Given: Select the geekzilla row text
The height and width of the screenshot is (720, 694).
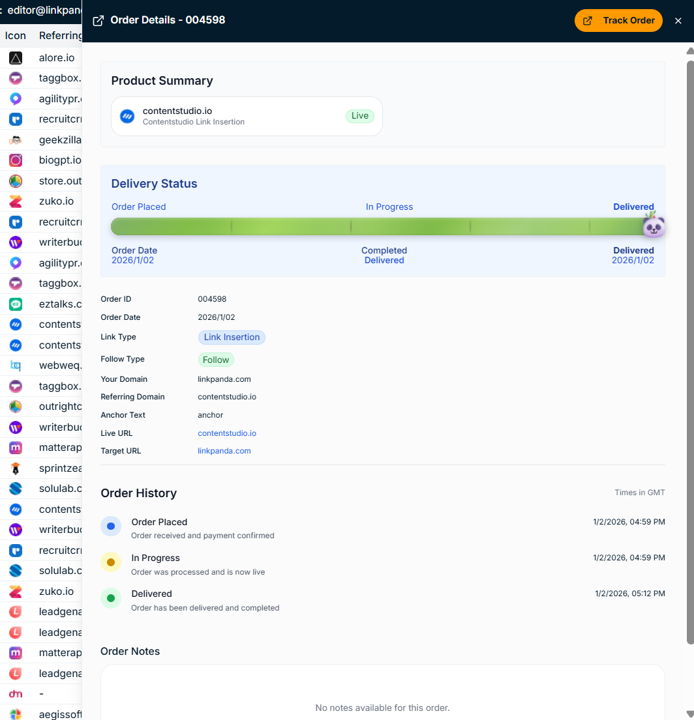Looking at the screenshot, I should coord(60,140).
